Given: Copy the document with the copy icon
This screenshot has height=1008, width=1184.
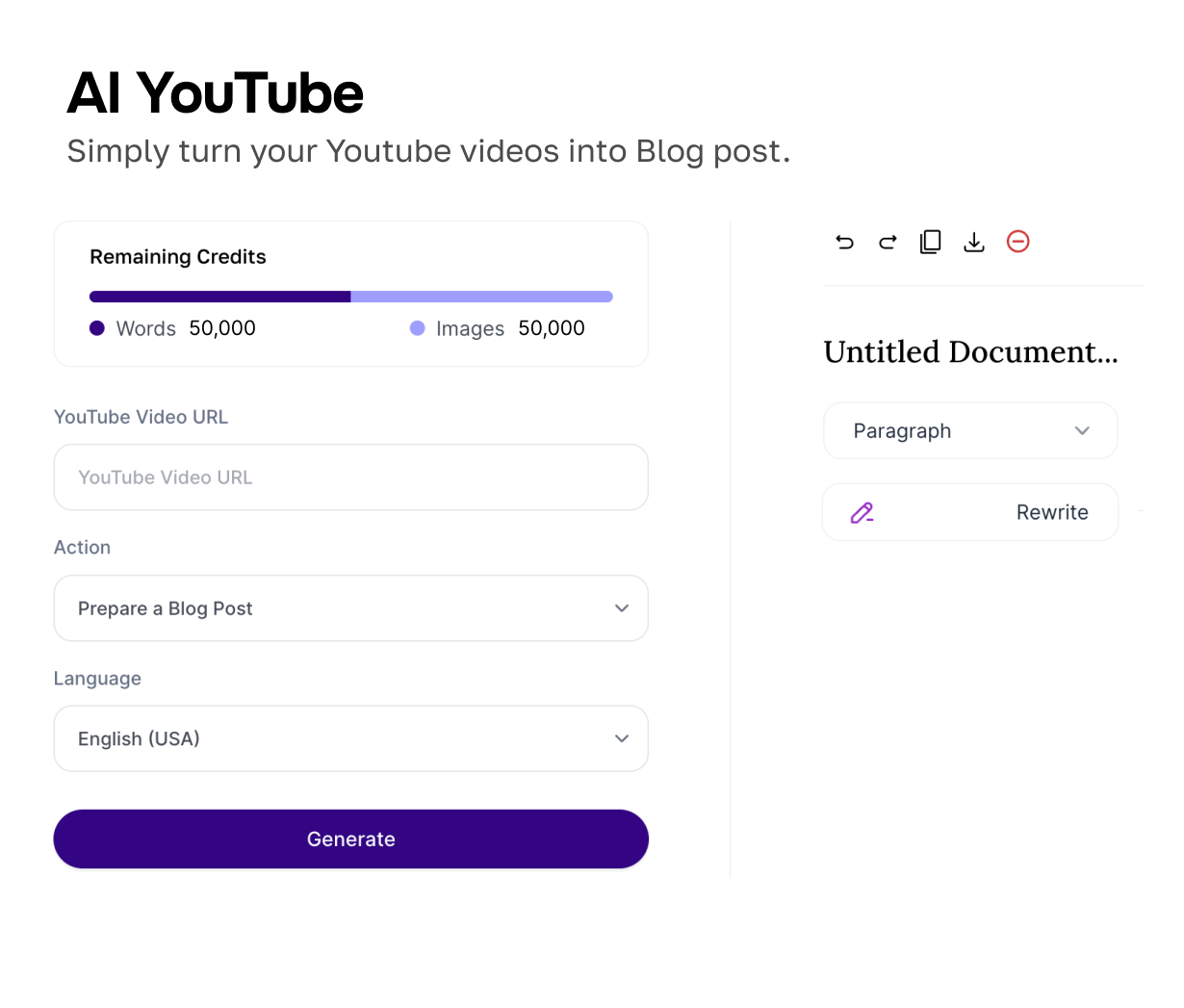Looking at the screenshot, I should pos(931,242).
